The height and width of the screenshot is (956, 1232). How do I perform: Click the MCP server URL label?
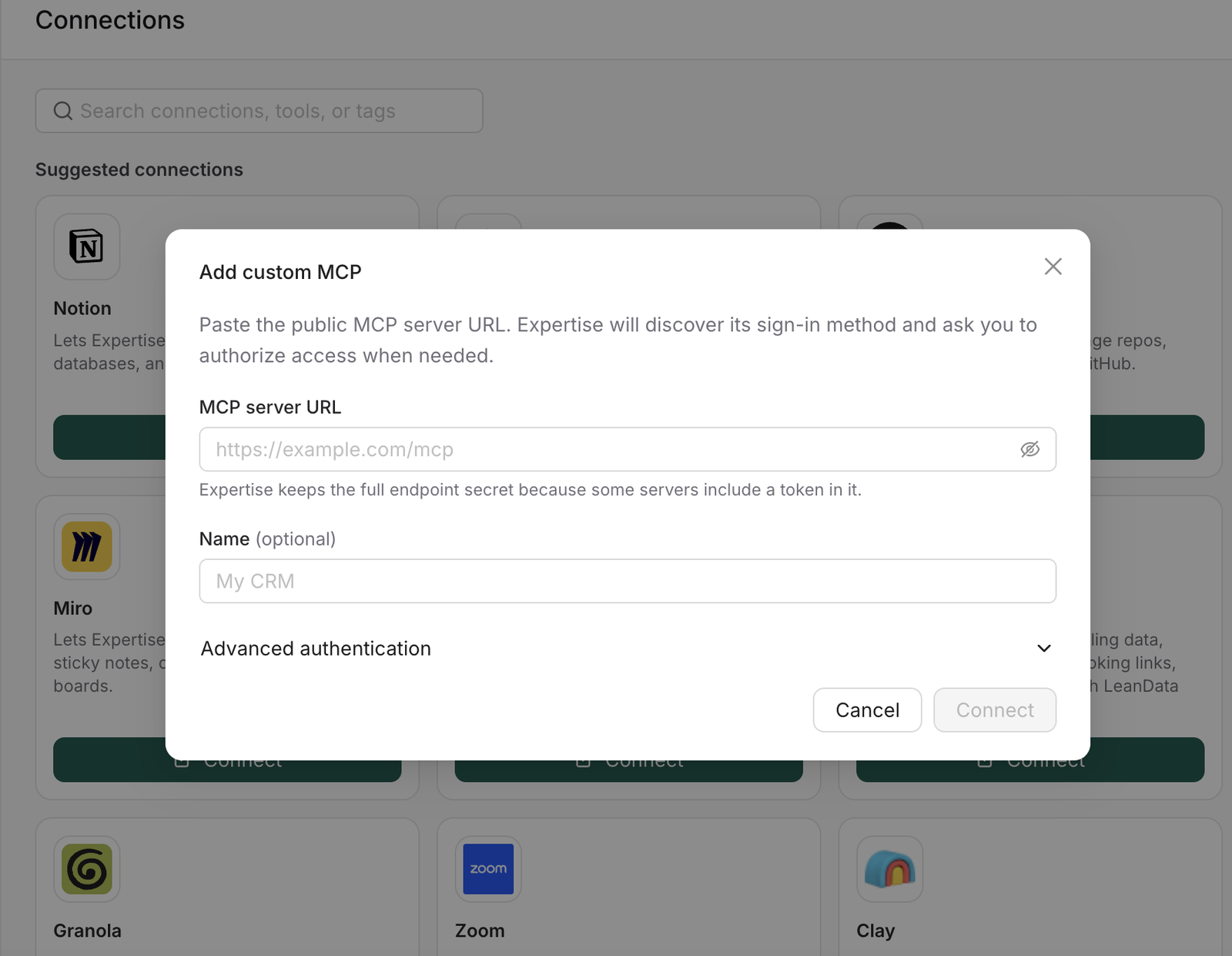pyautogui.click(x=270, y=407)
